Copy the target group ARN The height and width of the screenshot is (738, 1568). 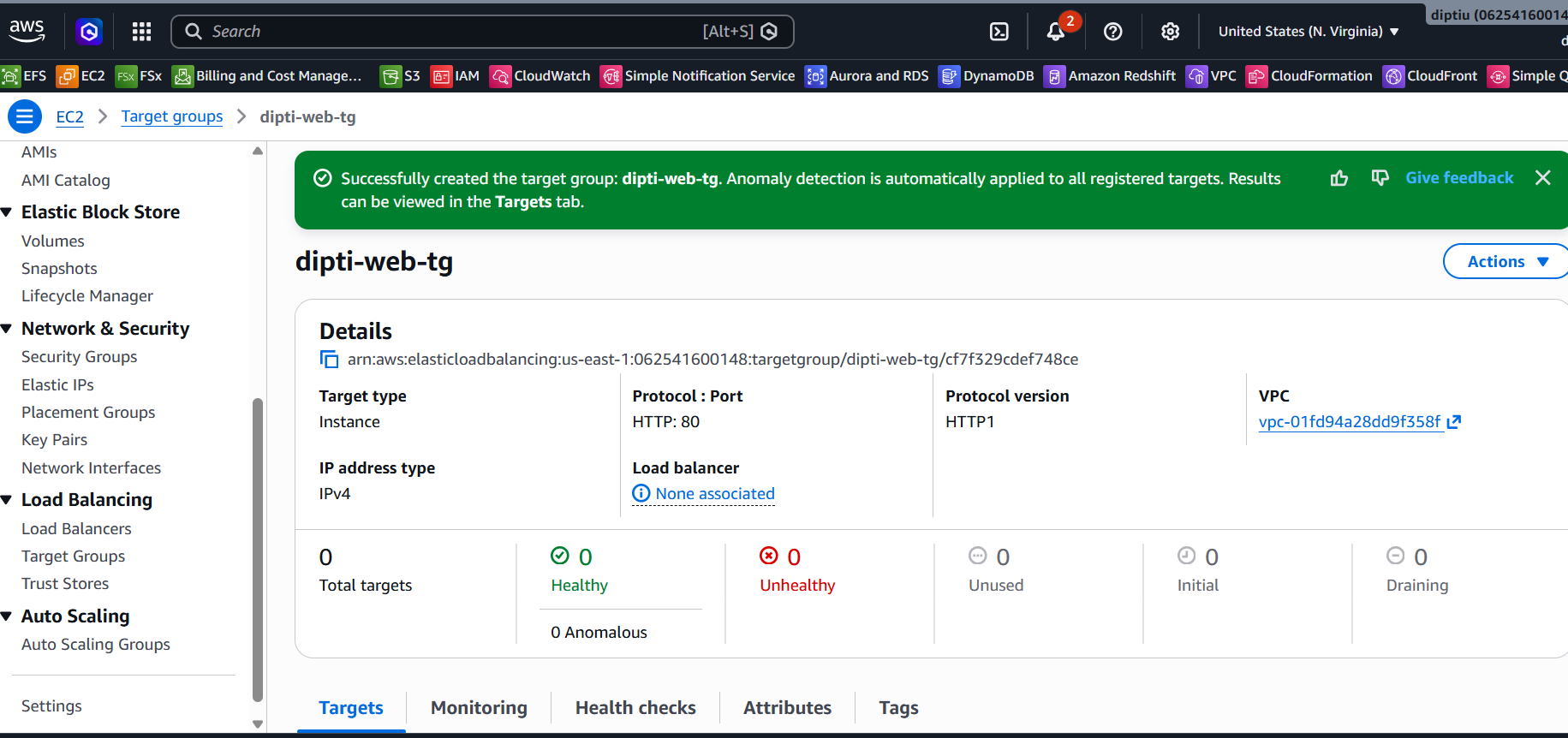[329, 360]
